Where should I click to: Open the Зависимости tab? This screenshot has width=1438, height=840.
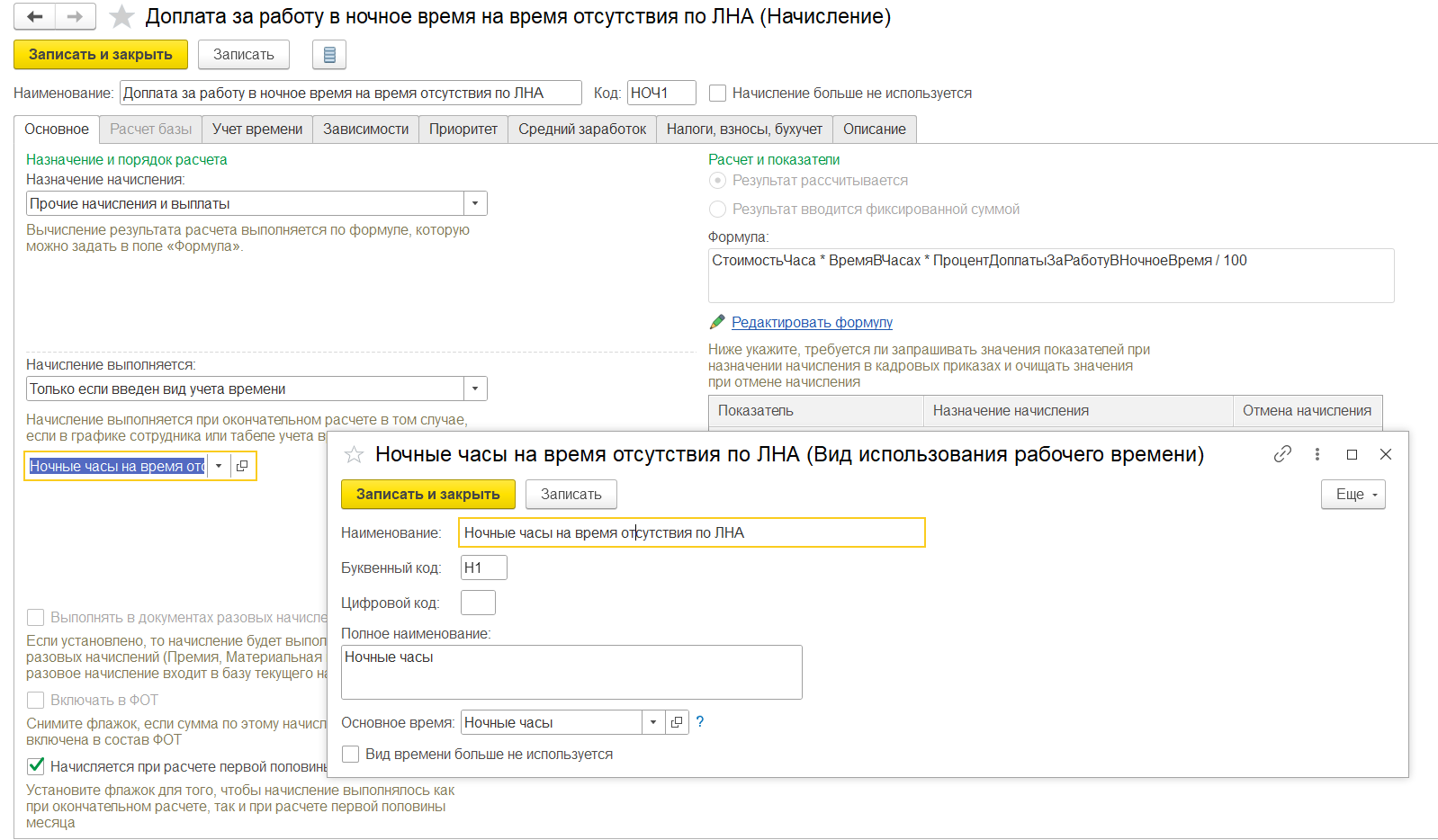(x=366, y=129)
